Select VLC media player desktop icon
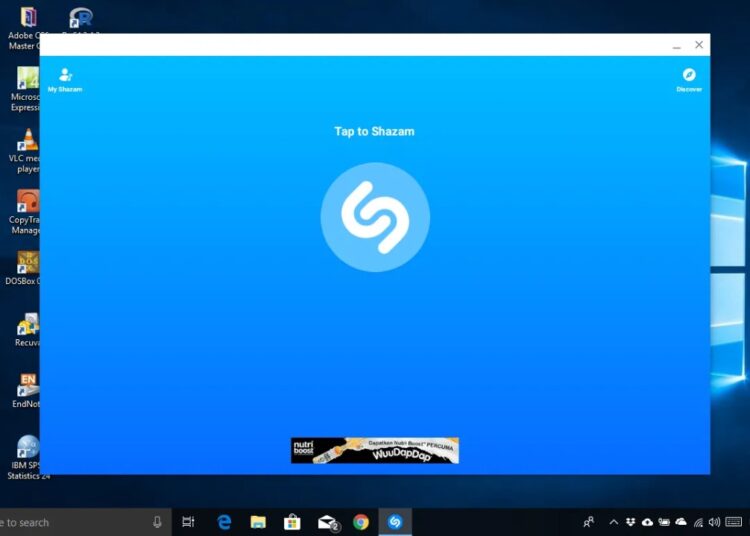750x536 pixels. (26, 151)
